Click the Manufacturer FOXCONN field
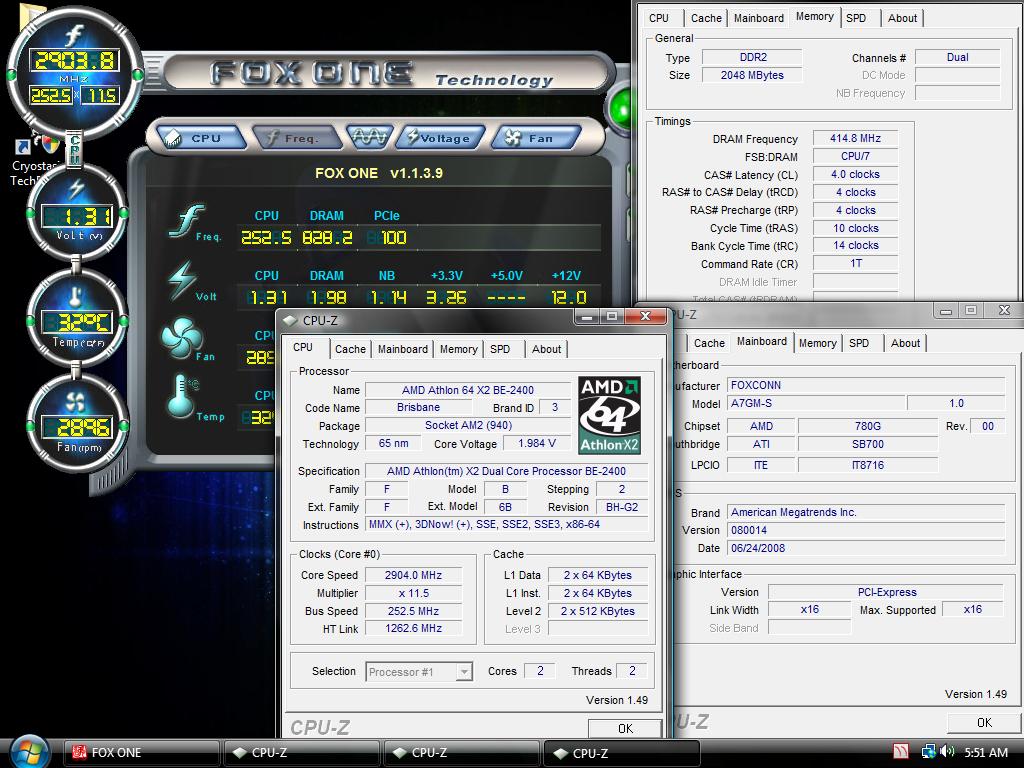Viewport: 1024px width, 768px height. tap(866, 385)
